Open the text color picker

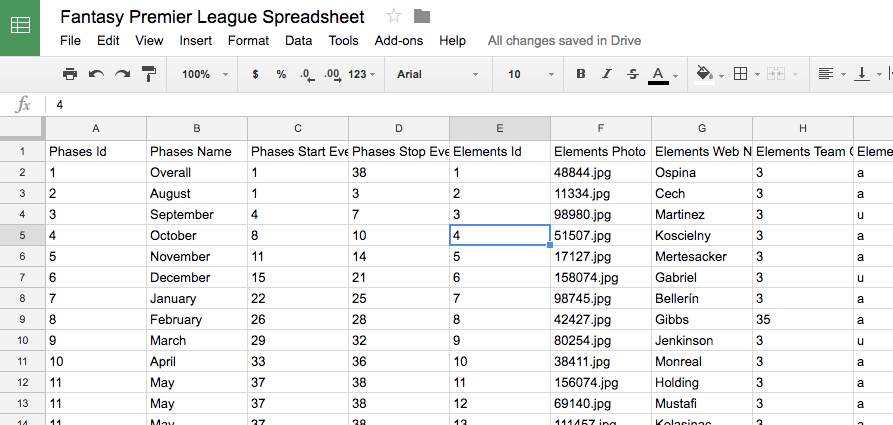coord(658,75)
